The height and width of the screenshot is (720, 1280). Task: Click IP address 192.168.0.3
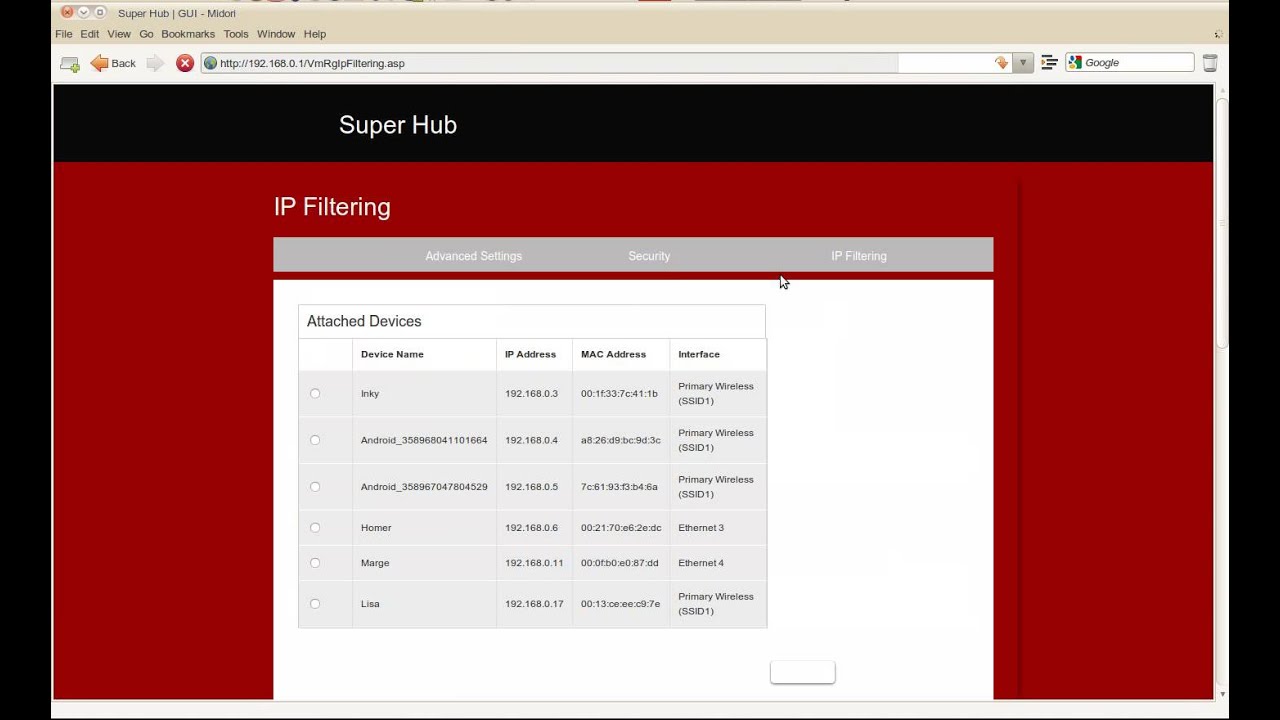[x=531, y=394]
